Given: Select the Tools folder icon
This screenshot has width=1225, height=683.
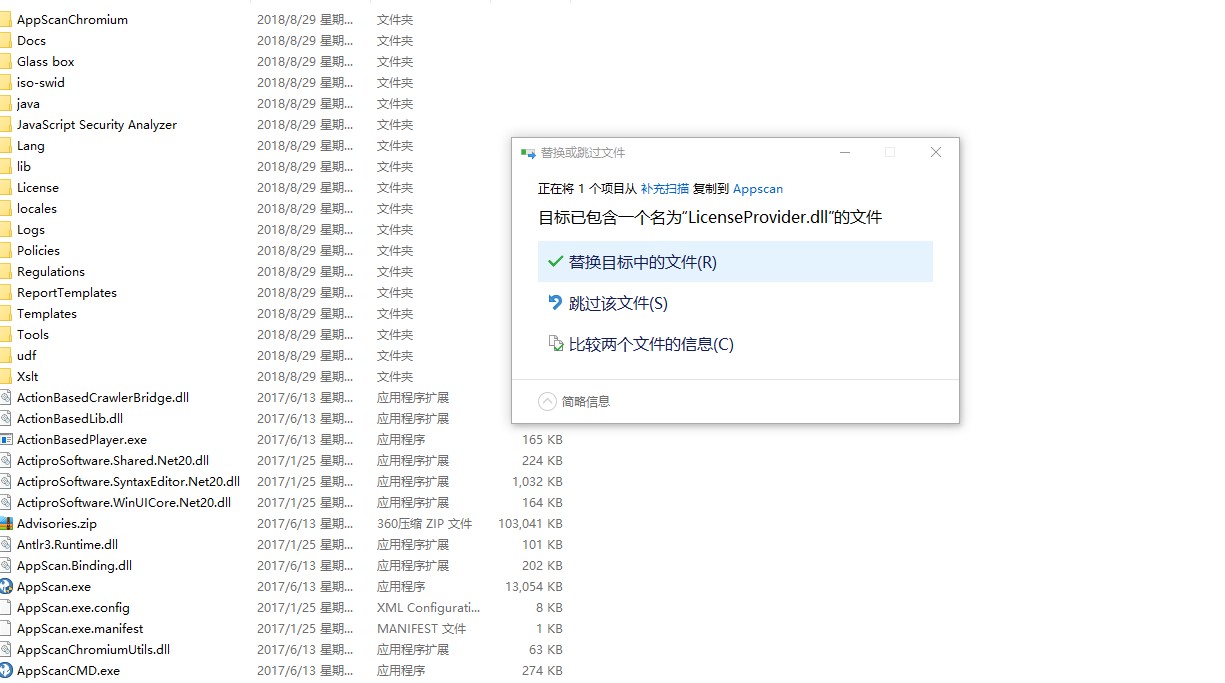Looking at the screenshot, I should [x=5, y=334].
